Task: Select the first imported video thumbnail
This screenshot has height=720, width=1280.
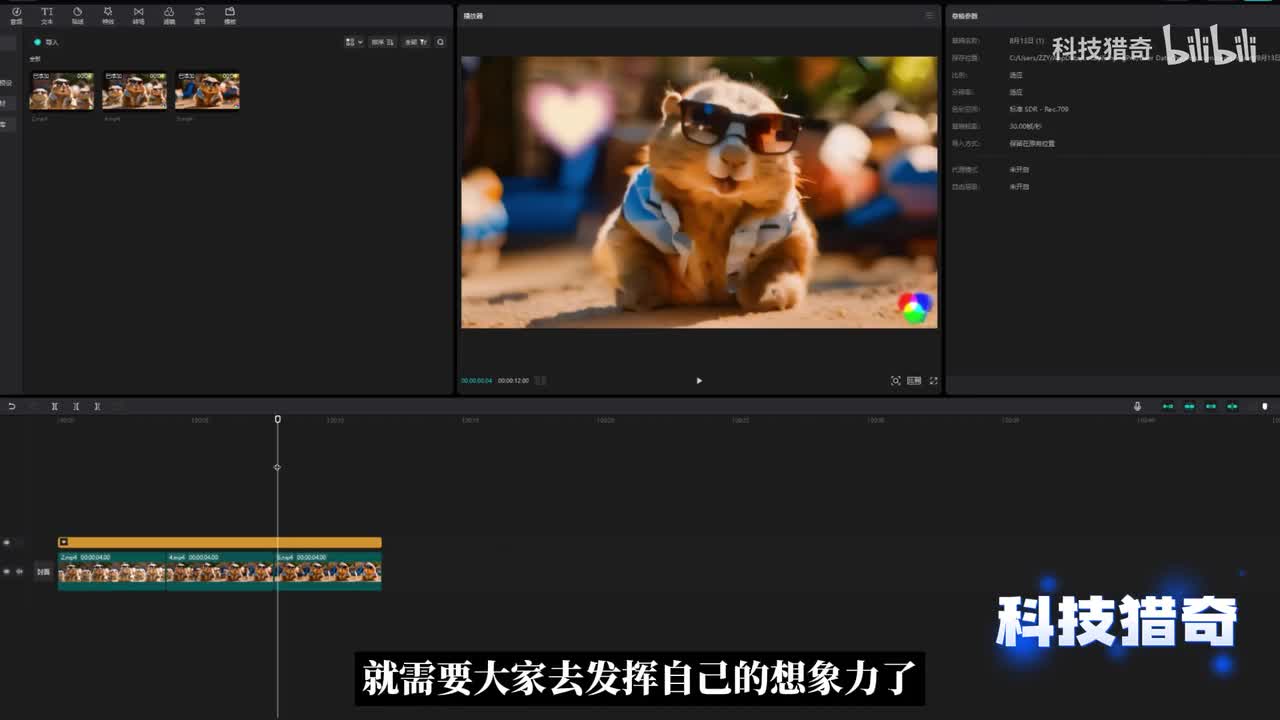Action: 62,91
